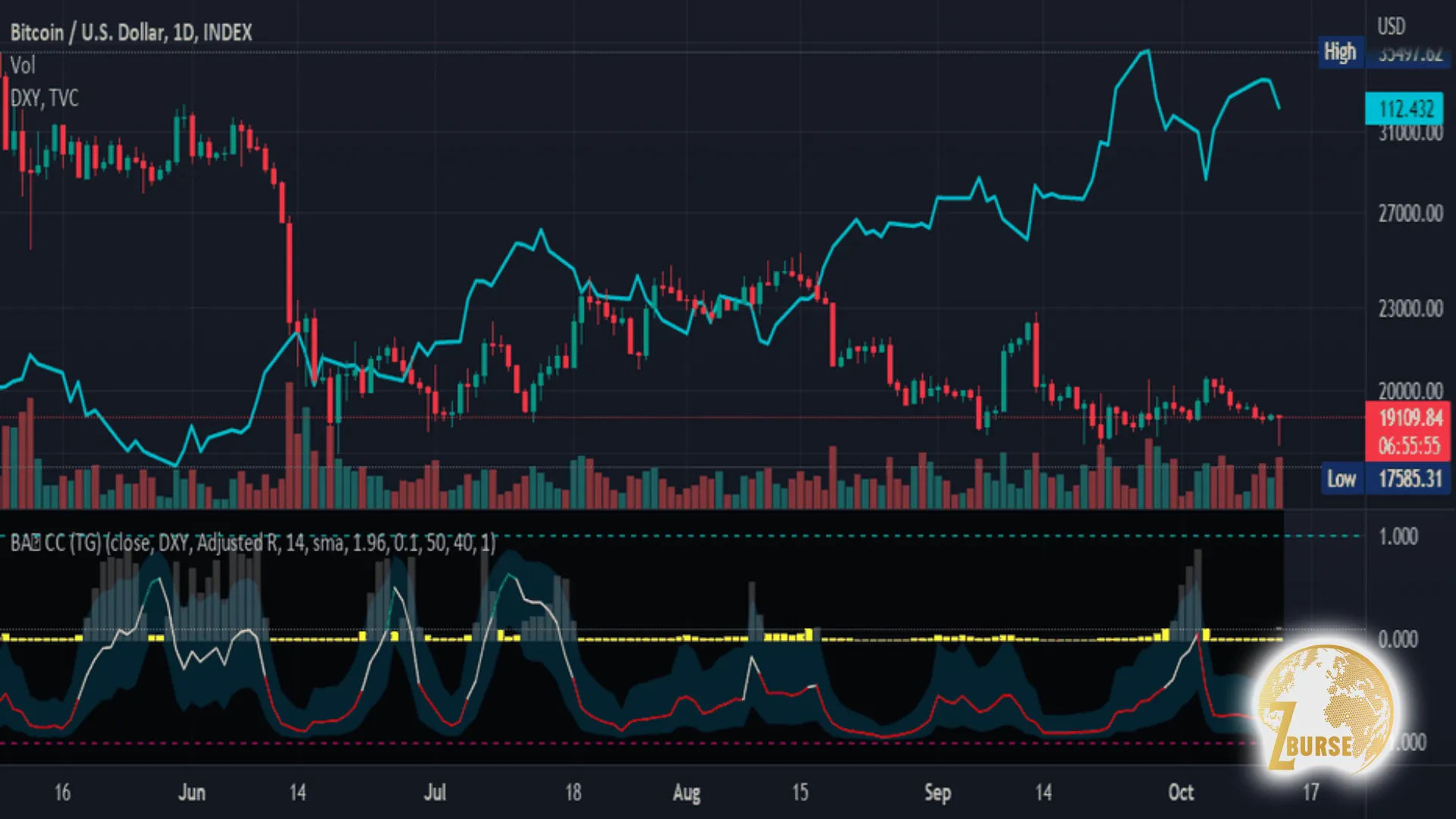Click the red 19109.84 current price tag

point(1410,418)
